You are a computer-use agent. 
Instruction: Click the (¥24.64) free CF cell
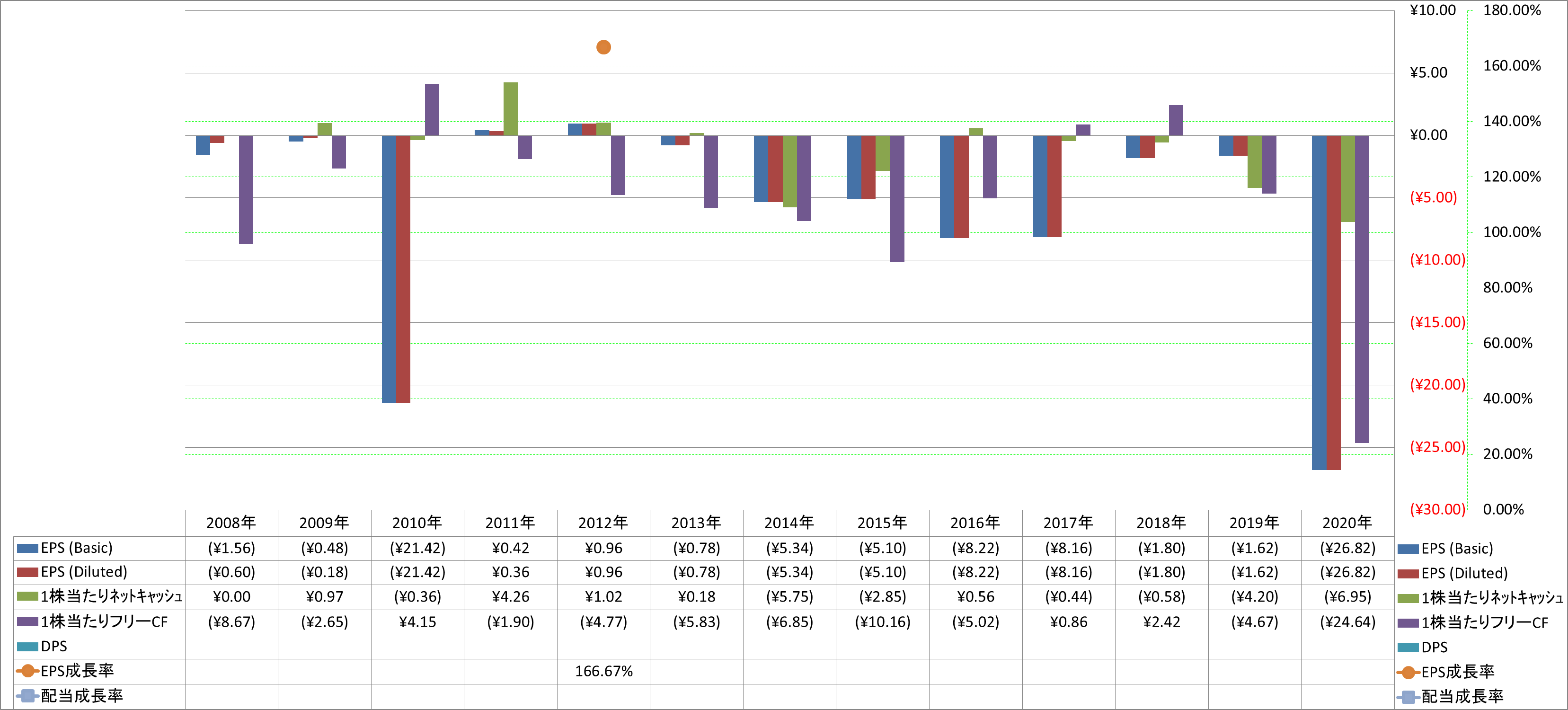1347,621
